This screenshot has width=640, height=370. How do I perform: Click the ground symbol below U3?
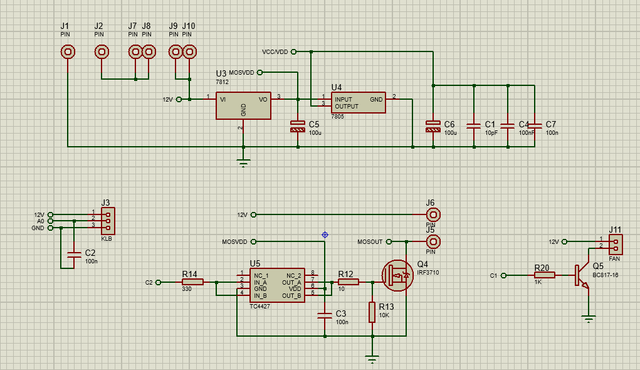[243, 163]
